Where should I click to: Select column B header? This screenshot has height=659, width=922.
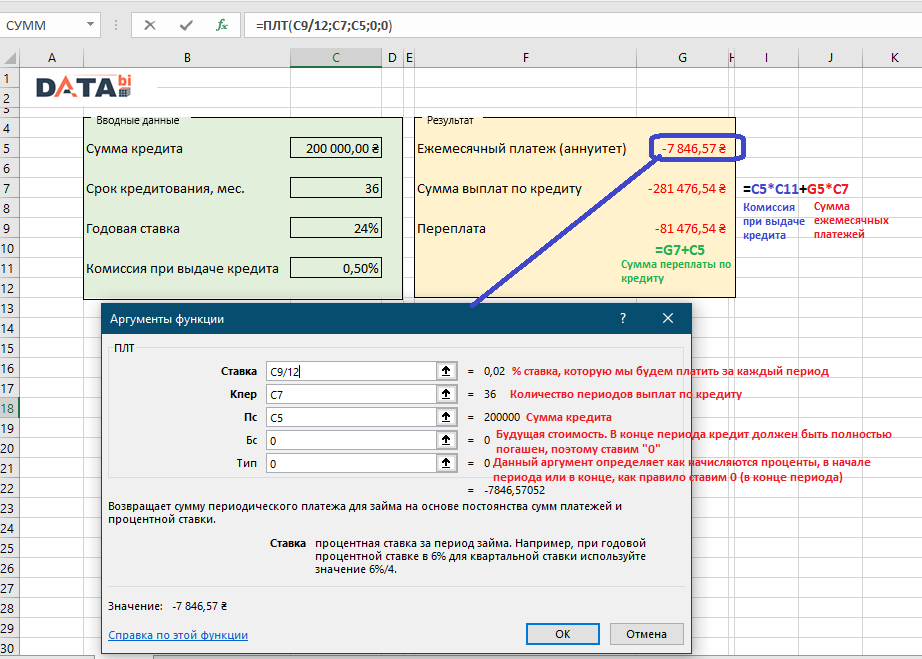tap(187, 58)
